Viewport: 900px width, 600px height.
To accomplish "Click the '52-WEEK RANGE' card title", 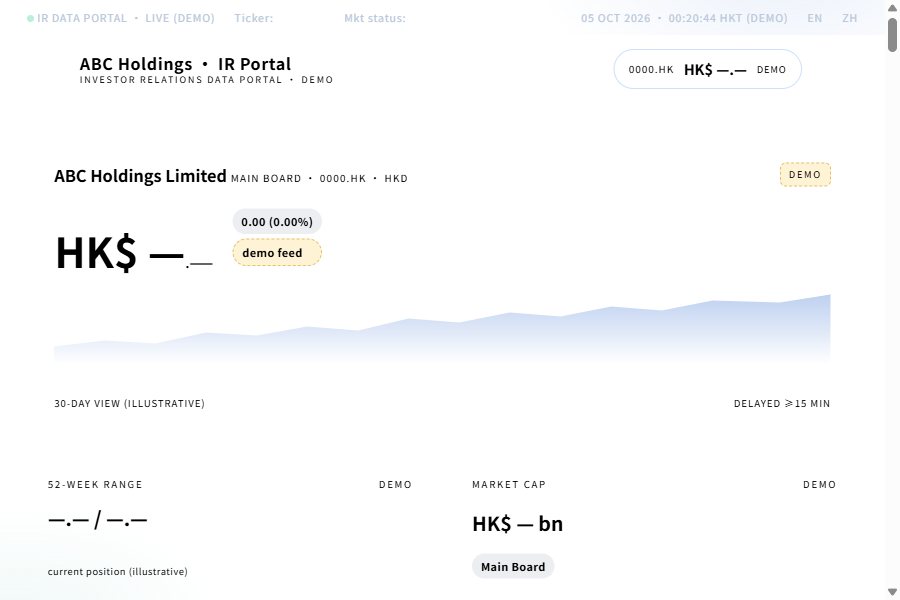I will [95, 485].
